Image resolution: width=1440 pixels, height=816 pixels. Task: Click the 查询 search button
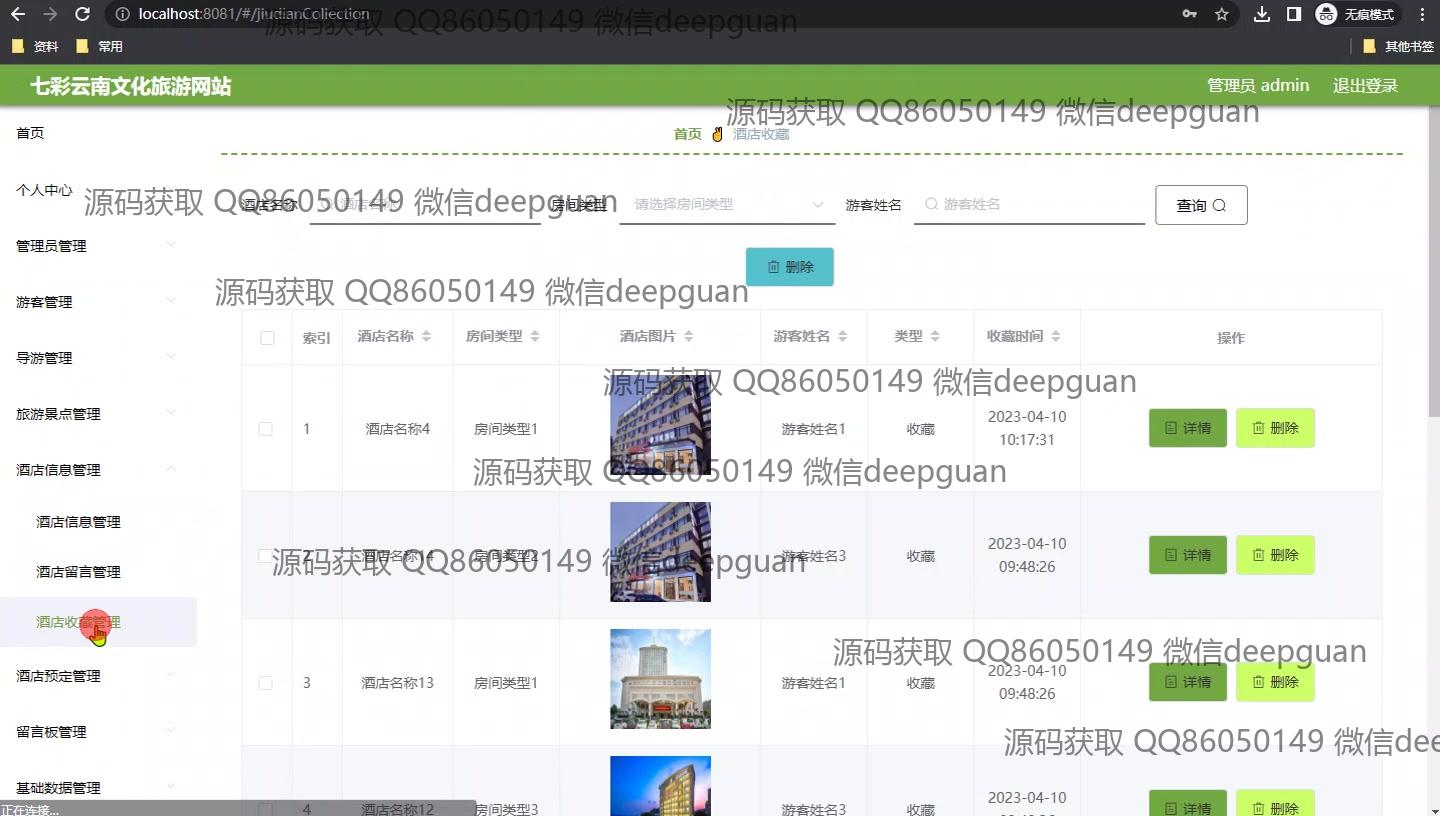(1201, 205)
